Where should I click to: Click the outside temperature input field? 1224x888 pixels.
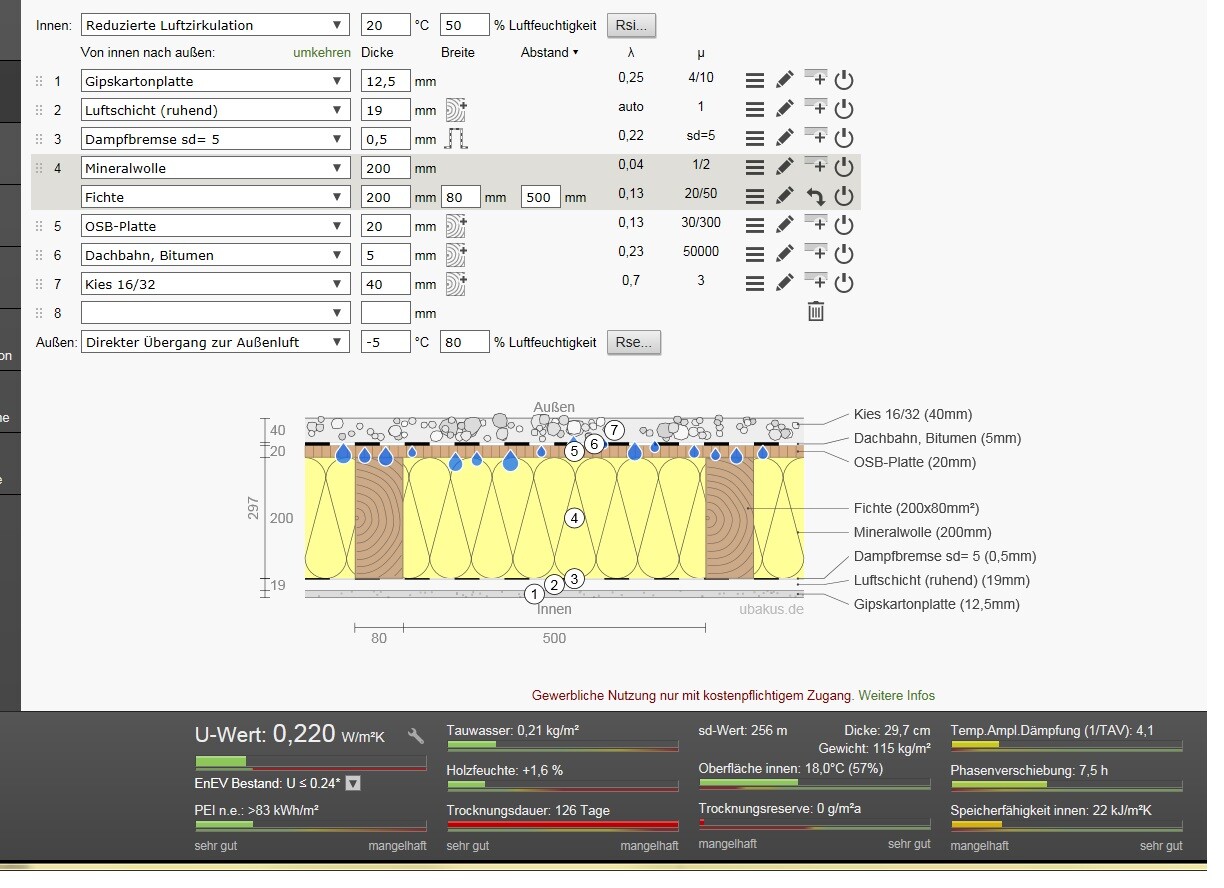point(385,342)
